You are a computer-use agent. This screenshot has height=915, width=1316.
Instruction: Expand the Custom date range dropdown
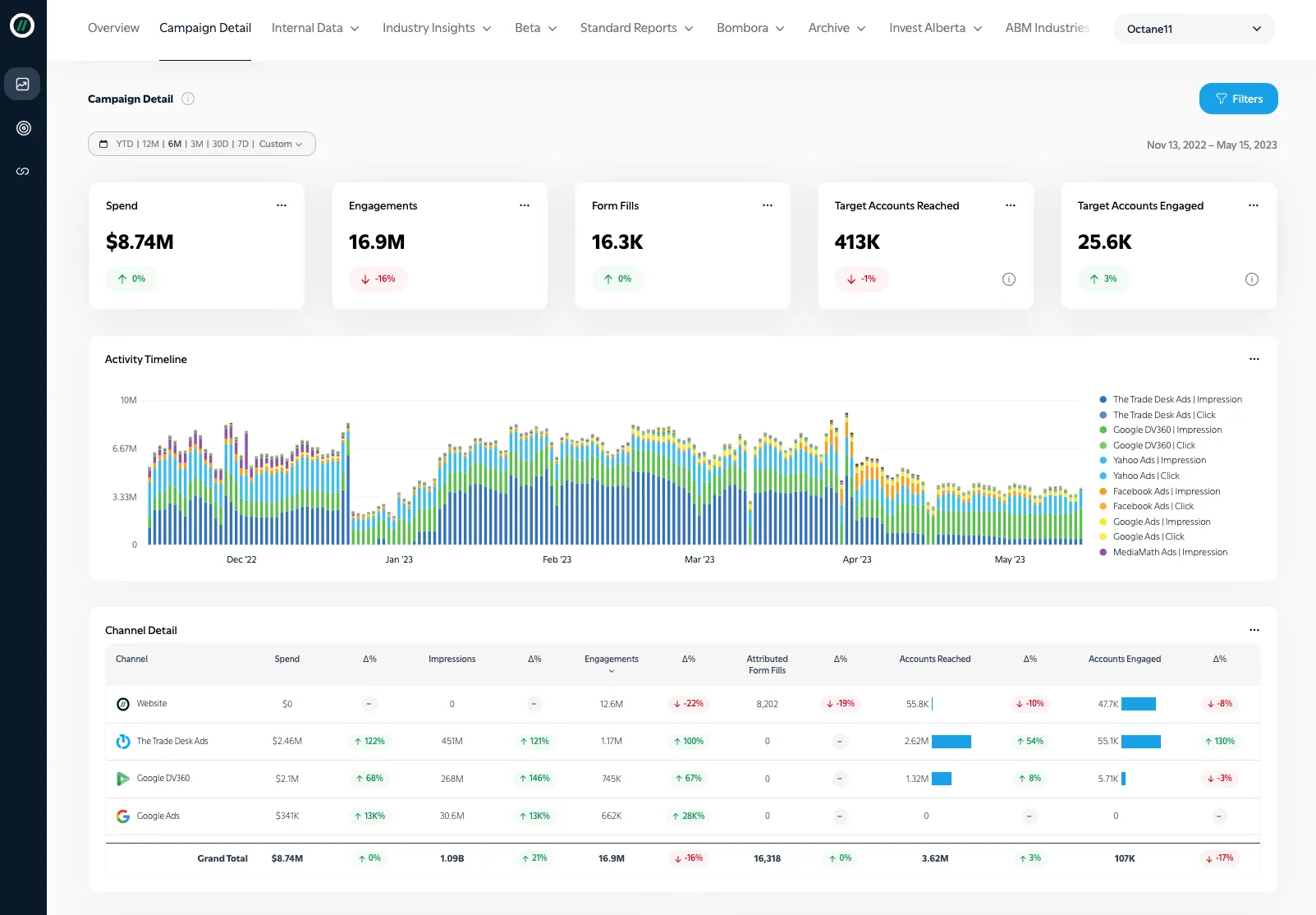click(x=281, y=144)
